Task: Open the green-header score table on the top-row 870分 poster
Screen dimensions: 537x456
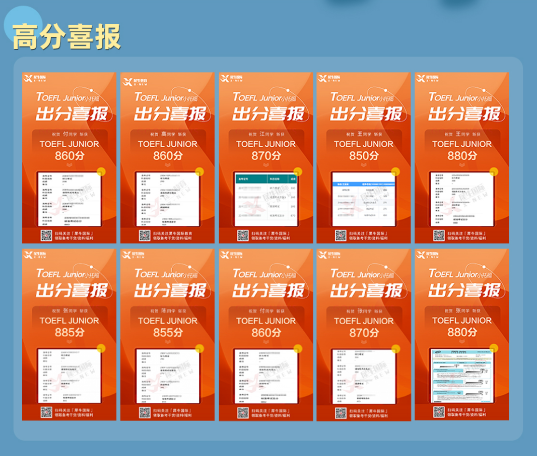Action: coord(266,199)
